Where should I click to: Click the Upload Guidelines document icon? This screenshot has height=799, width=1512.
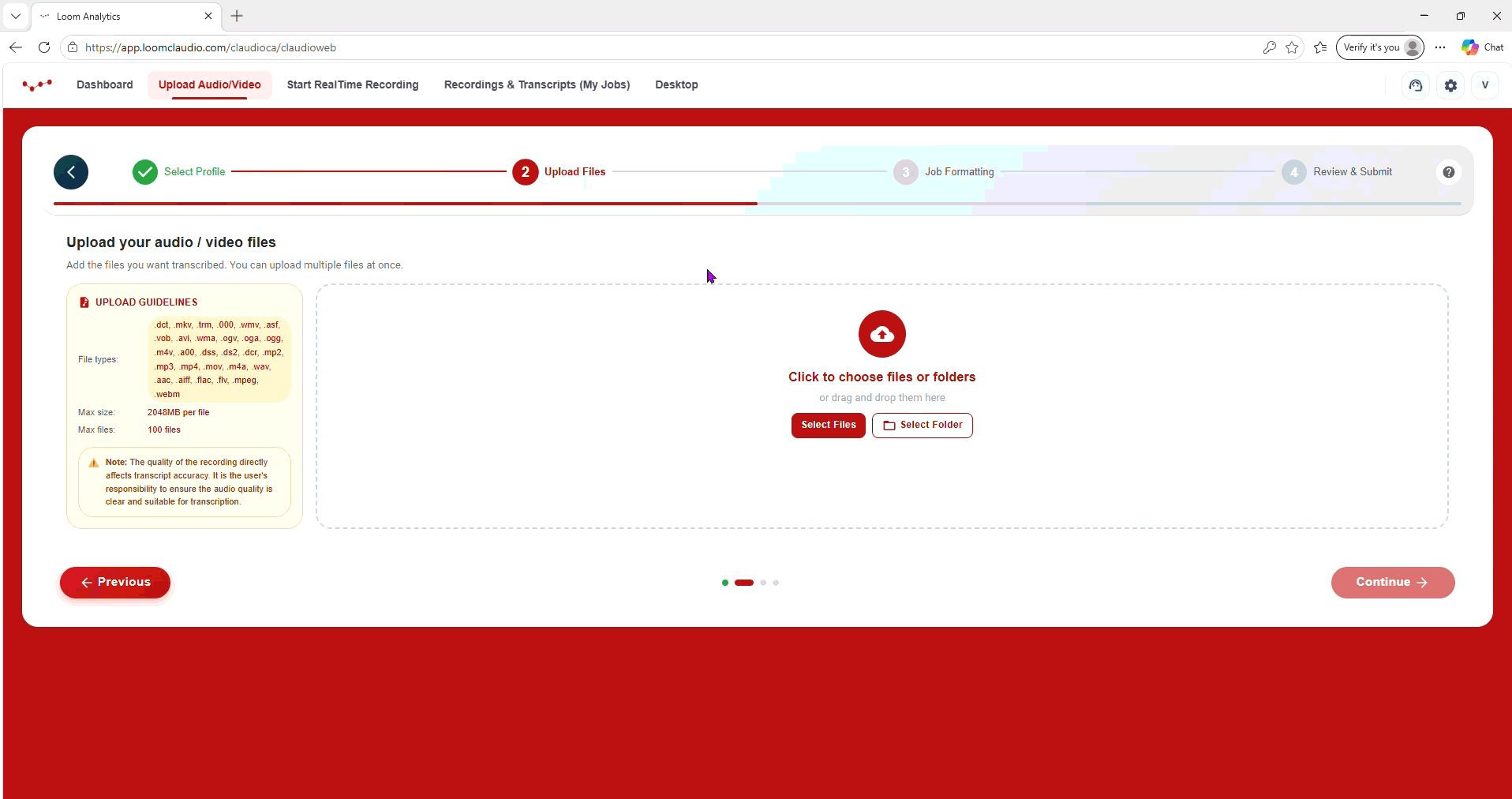point(84,302)
